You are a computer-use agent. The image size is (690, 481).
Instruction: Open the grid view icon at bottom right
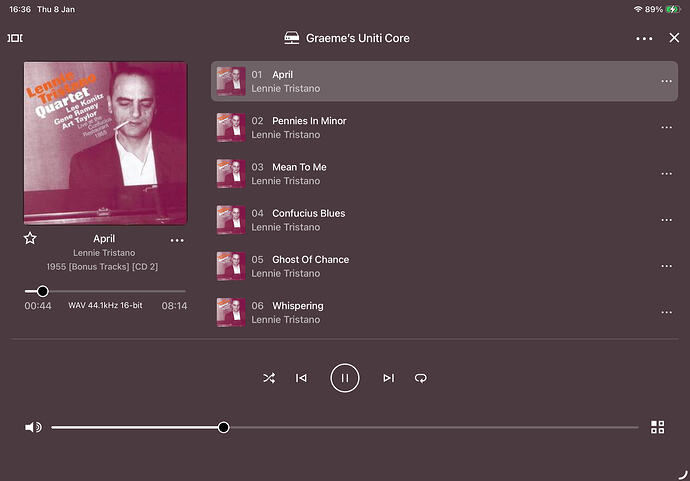point(657,427)
